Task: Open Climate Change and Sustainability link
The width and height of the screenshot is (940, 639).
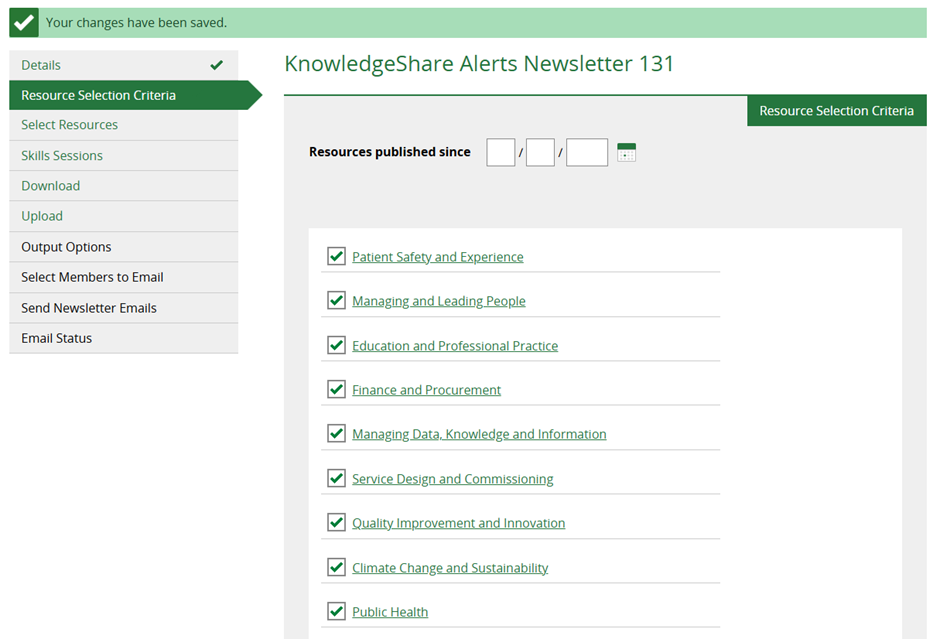Action: point(450,568)
